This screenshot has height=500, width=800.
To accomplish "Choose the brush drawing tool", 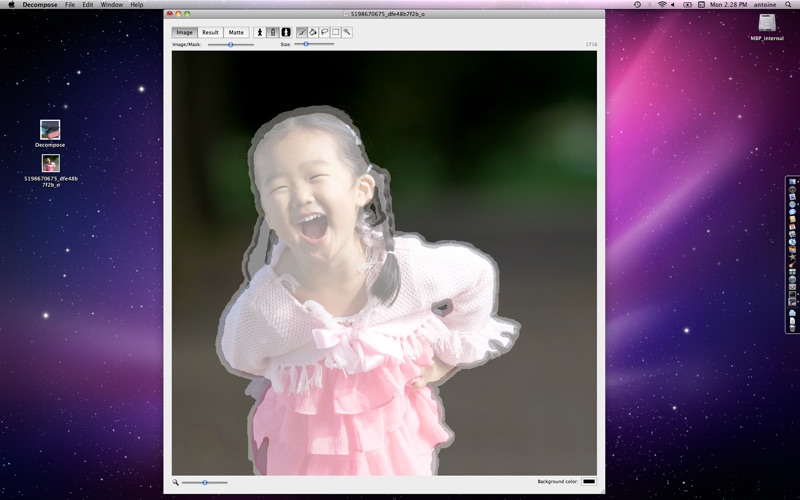I will tap(302, 32).
